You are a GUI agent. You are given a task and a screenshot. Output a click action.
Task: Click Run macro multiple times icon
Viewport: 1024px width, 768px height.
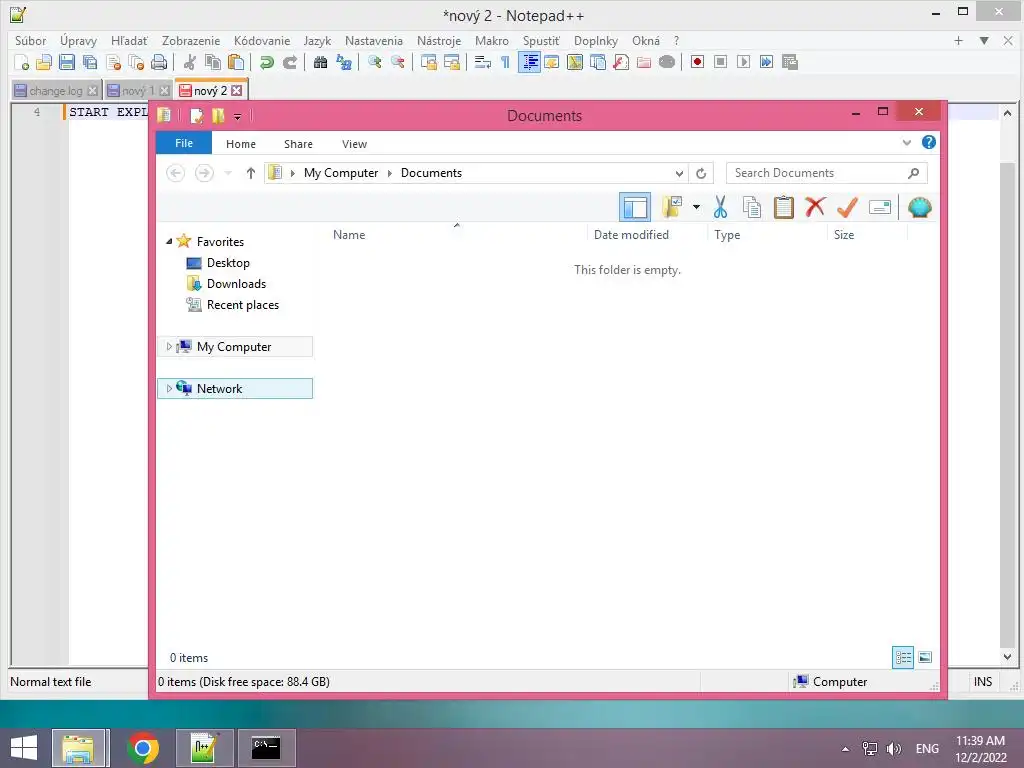pos(766,62)
